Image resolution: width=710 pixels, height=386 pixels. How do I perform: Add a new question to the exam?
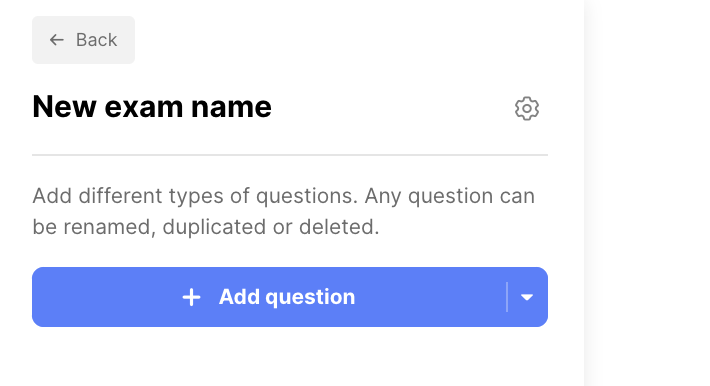[x=269, y=297]
